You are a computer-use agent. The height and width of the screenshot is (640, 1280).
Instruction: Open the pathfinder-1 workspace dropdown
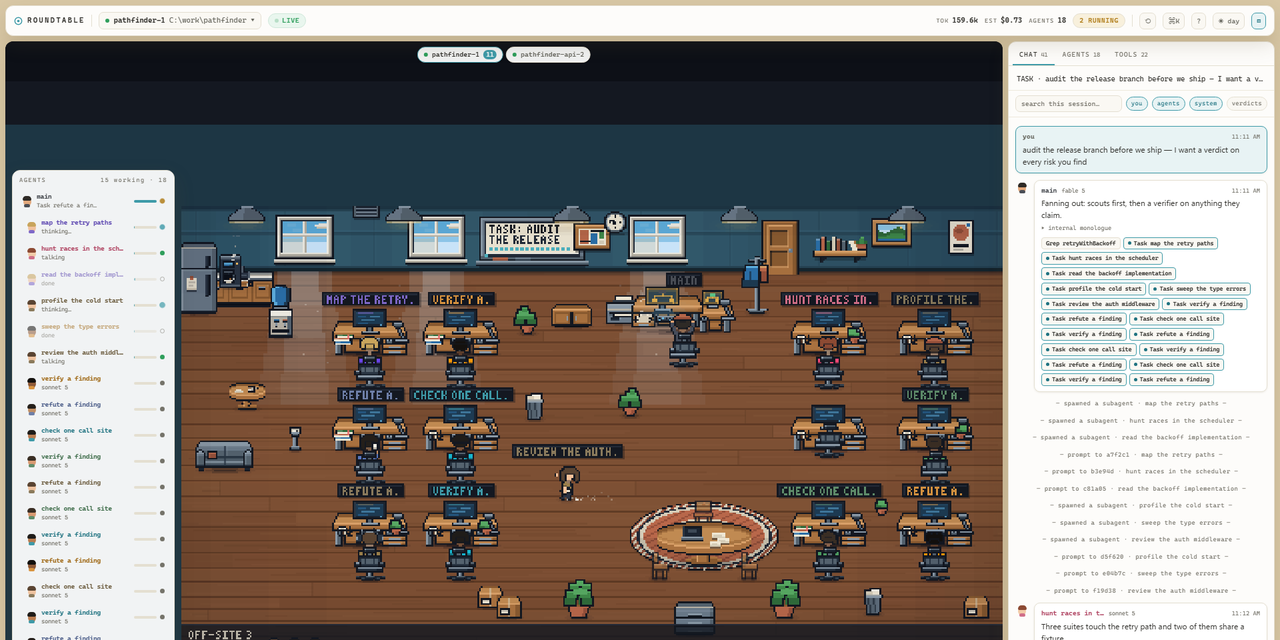point(180,20)
